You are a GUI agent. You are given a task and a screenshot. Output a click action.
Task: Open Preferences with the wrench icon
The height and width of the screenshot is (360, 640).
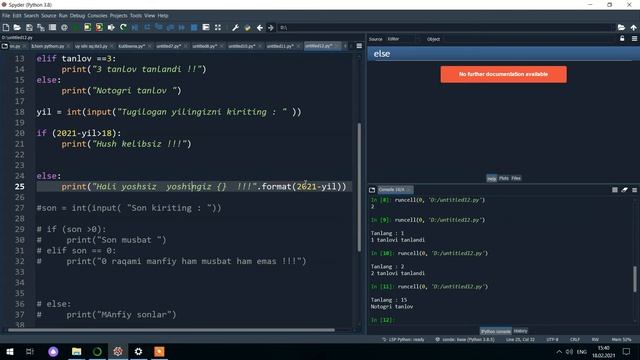point(236,27)
